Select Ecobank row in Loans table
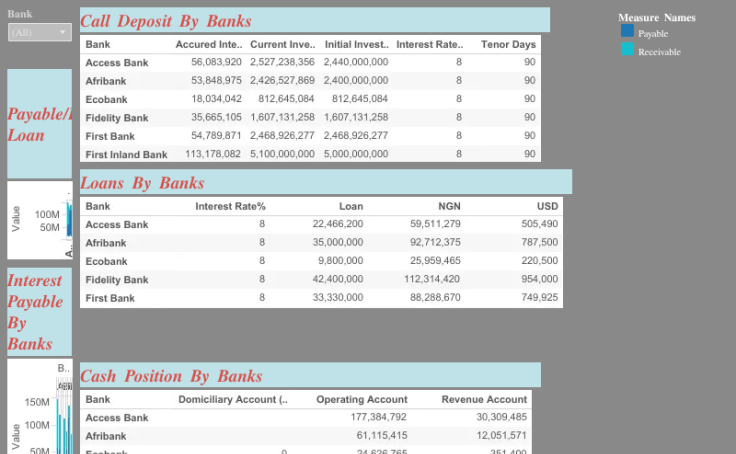Image resolution: width=736 pixels, height=454 pixels. point(322,261)
